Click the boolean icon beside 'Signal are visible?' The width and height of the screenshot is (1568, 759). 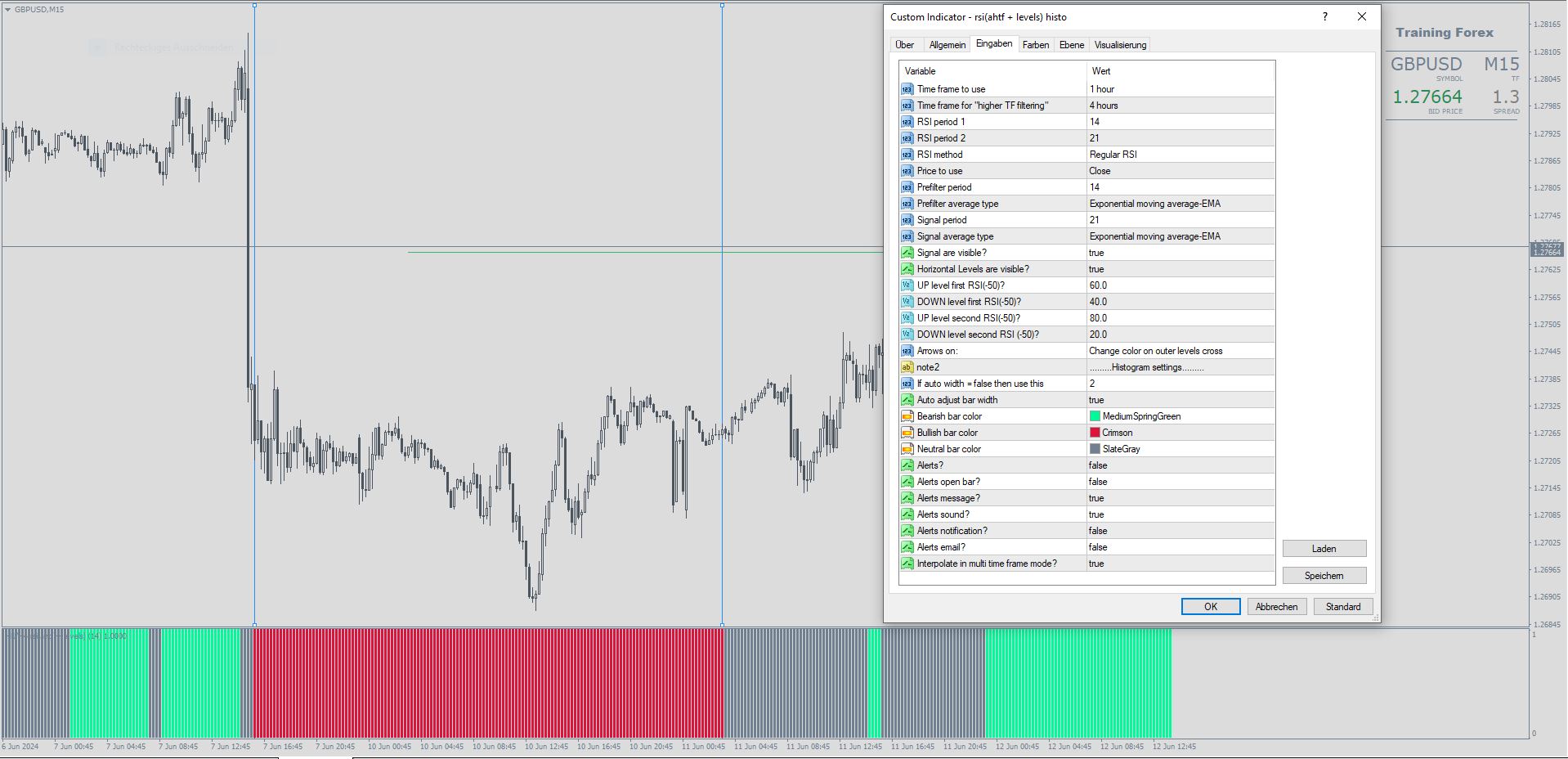[907, 253]
